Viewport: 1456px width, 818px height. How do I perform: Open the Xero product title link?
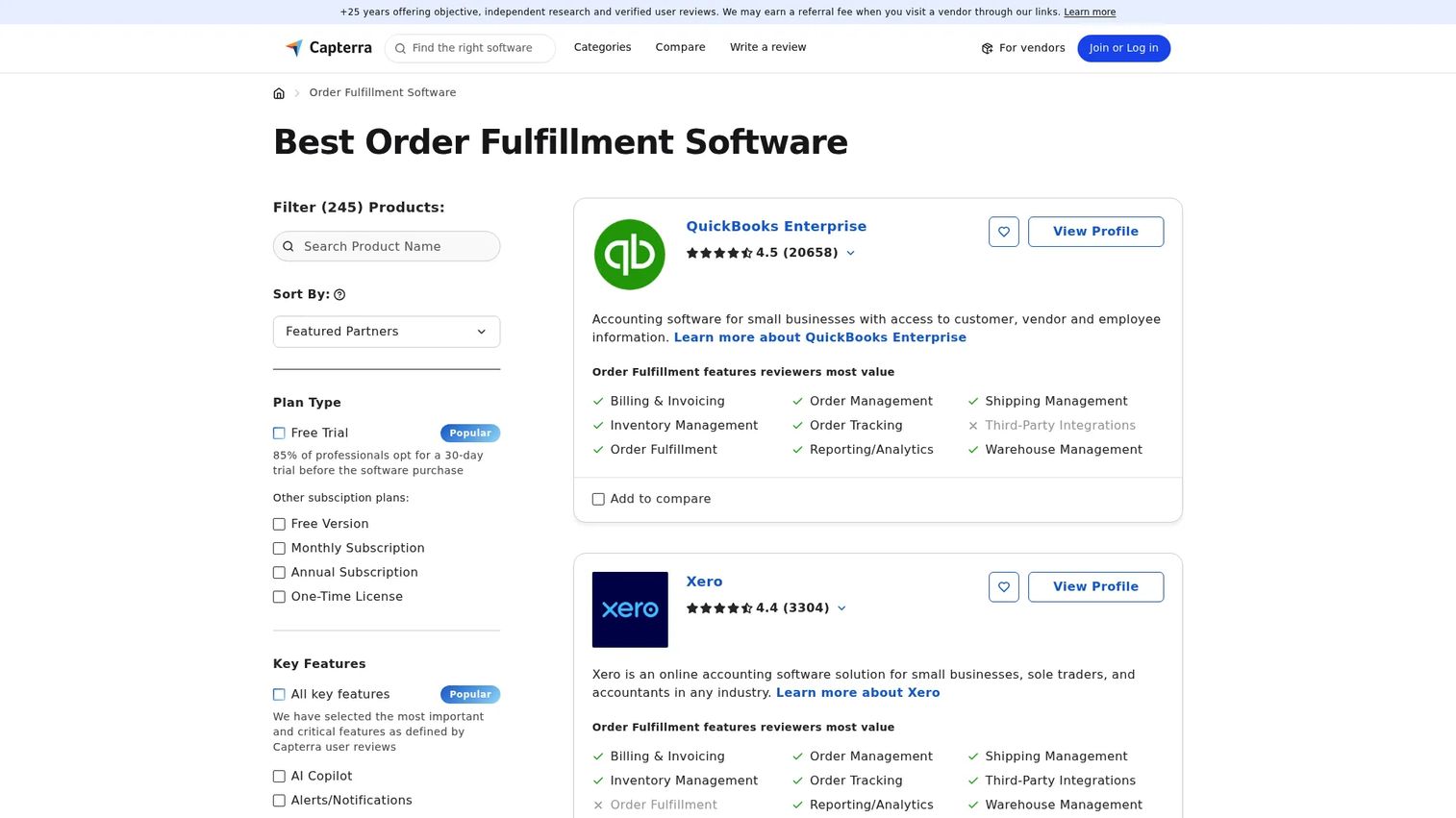(x=704, y=582)
